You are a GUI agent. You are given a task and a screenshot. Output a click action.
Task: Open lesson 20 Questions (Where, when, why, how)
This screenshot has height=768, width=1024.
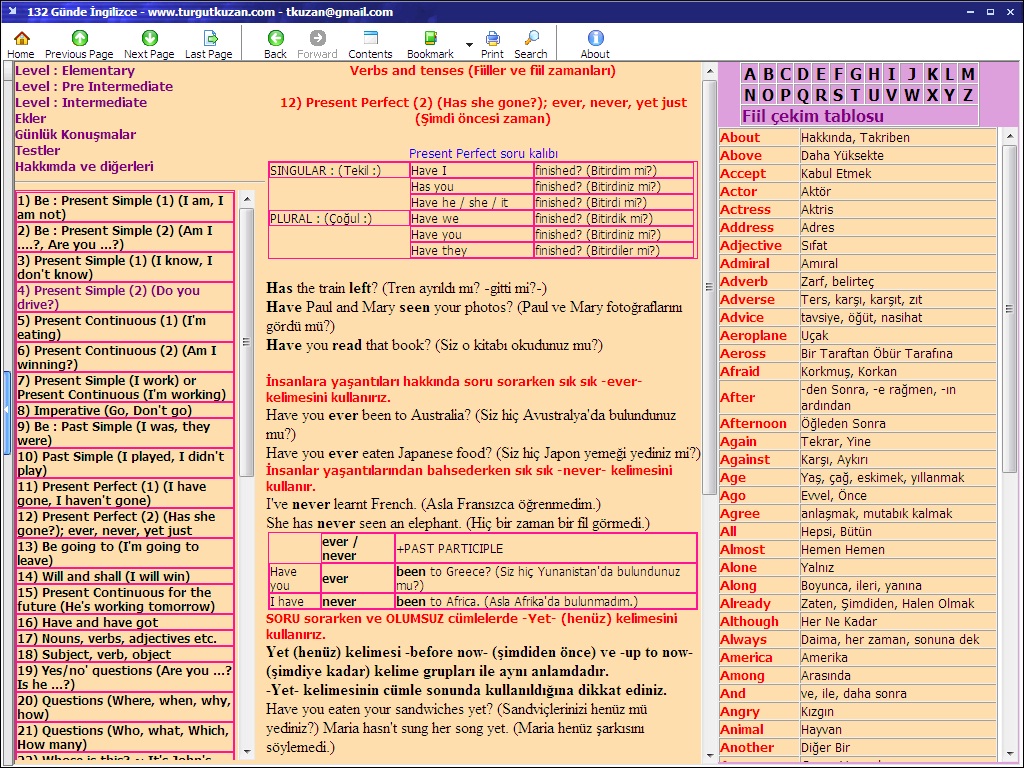coord(125,707)
